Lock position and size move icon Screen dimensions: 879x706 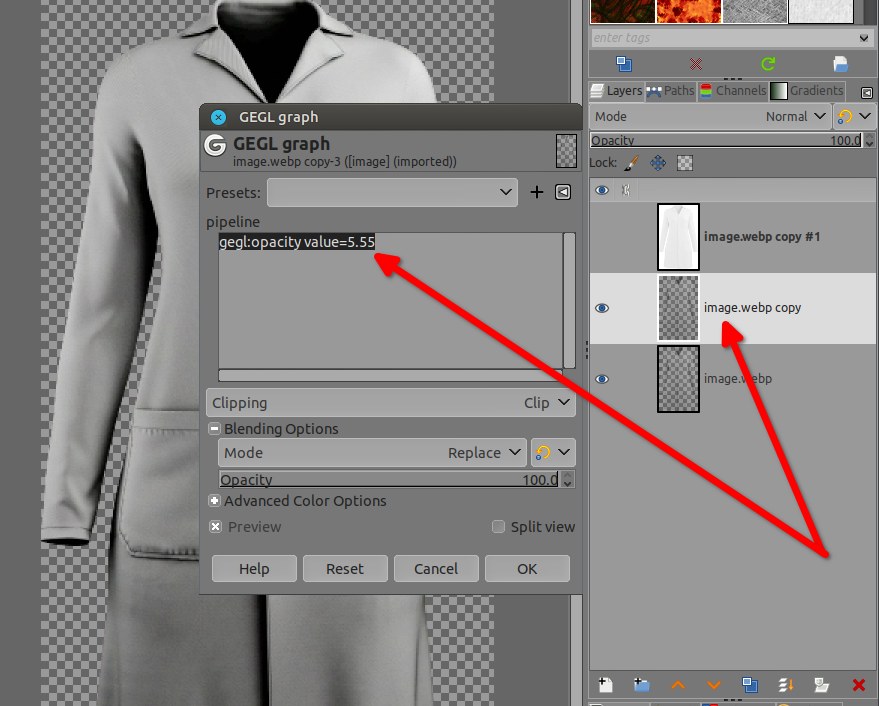[x=658, y=163]
